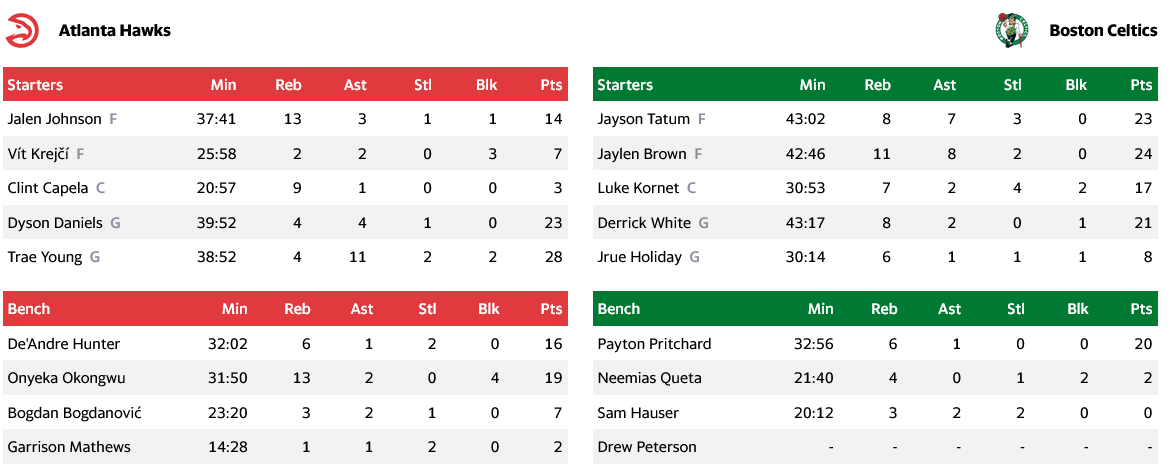Open Jalen Johnson's player page
Screen dimensions: 1172x471
click(x=54, y=119)
